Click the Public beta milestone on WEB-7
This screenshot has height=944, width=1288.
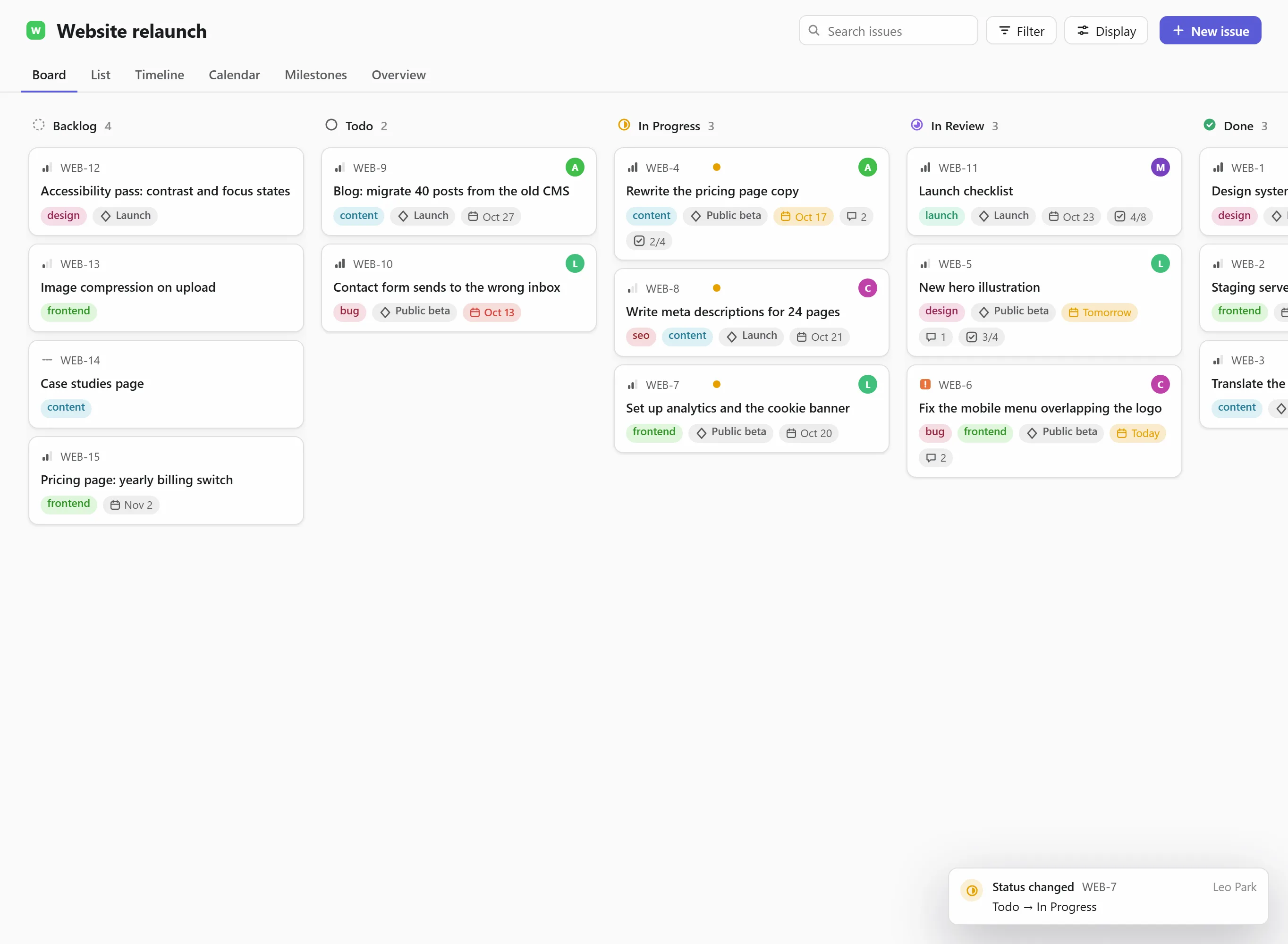coord(731,432)
